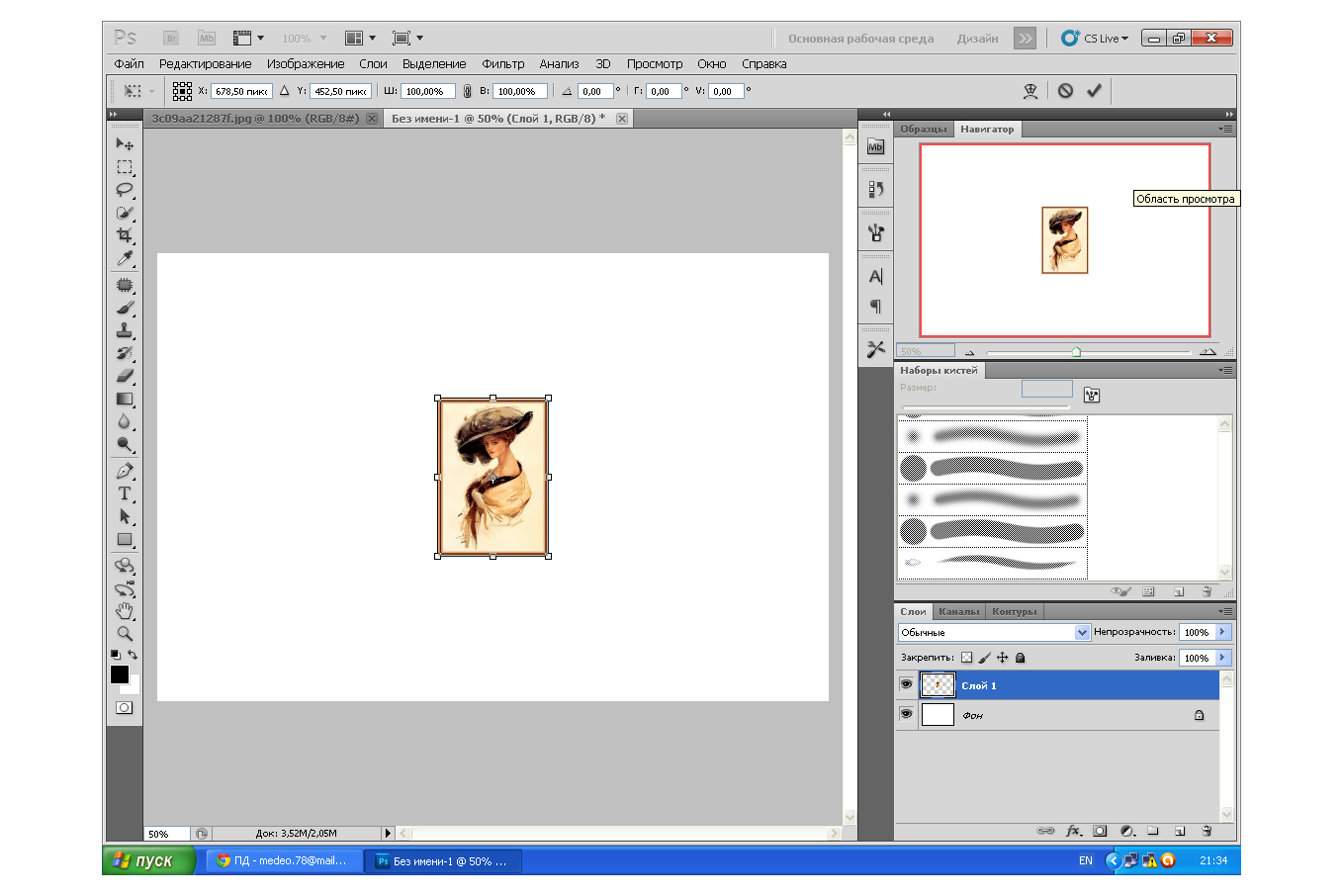
Task: Select the Quick Selection tool
Action: (125, 213)
